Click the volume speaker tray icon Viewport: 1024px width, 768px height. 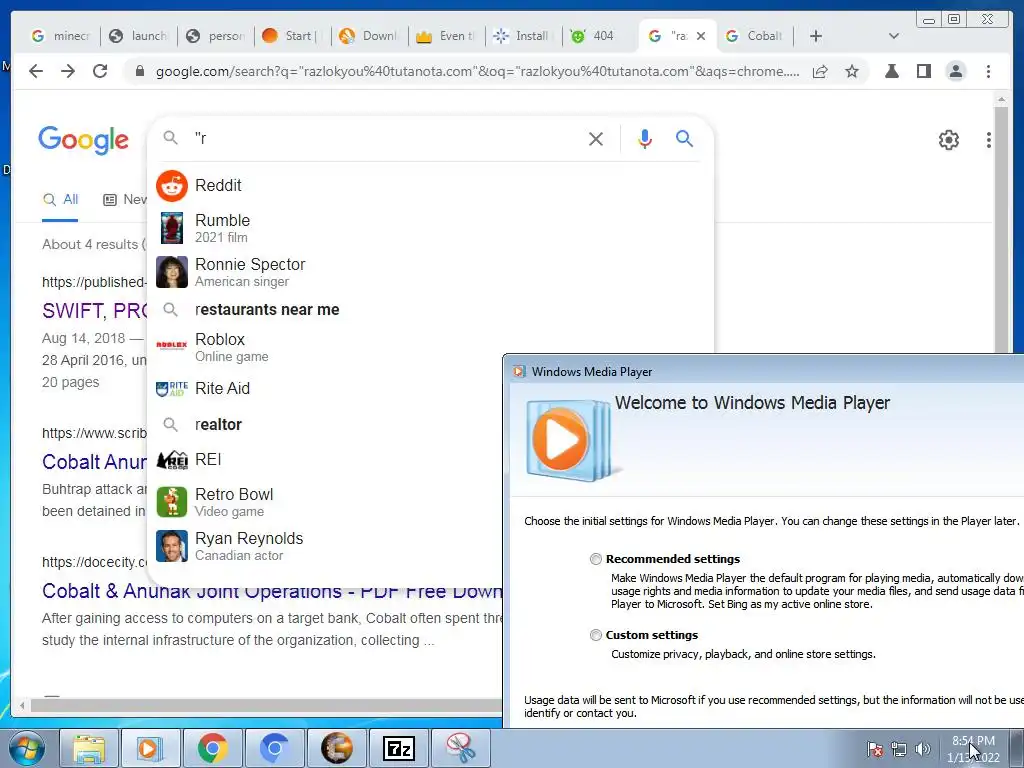922,749
